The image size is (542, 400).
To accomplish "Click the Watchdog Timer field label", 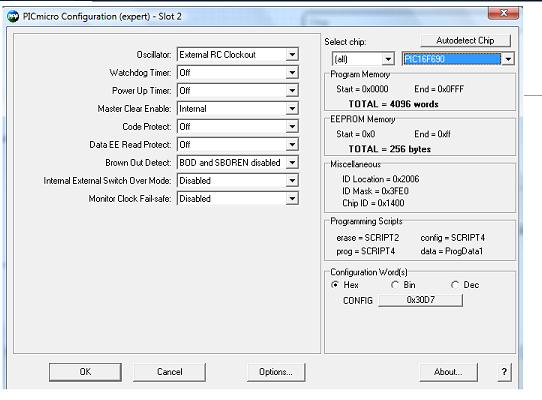I will [x=140, y=73].
